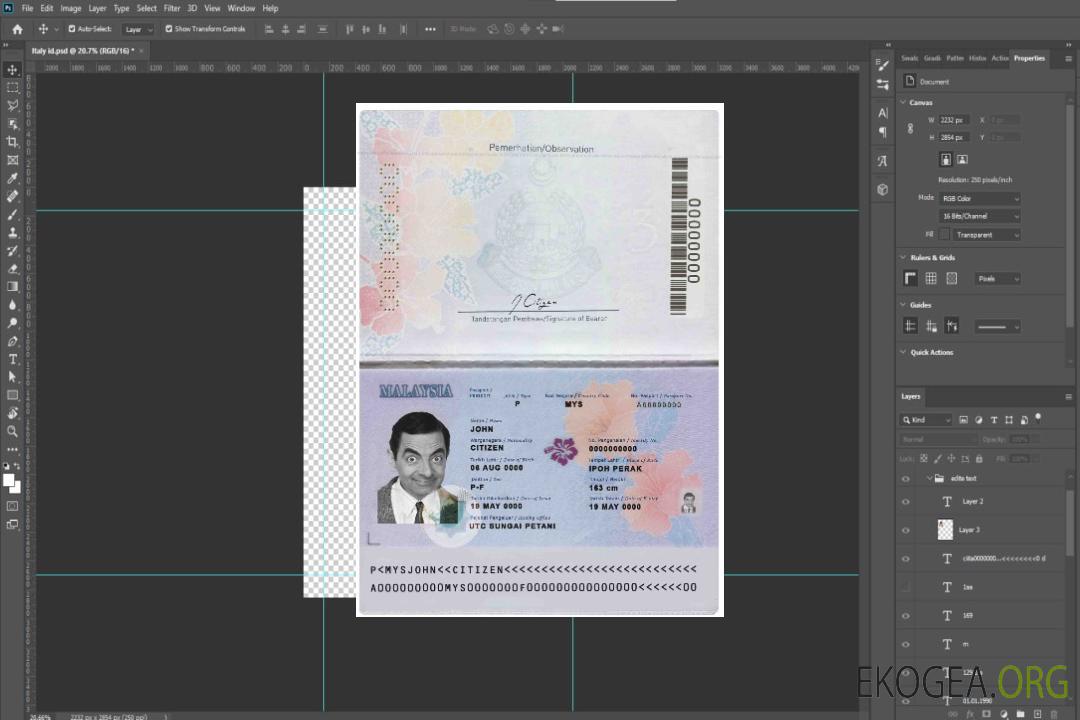Screen dimensions: 1080x720
Task: Select the Gradient tool
Action: click(12, 287)
